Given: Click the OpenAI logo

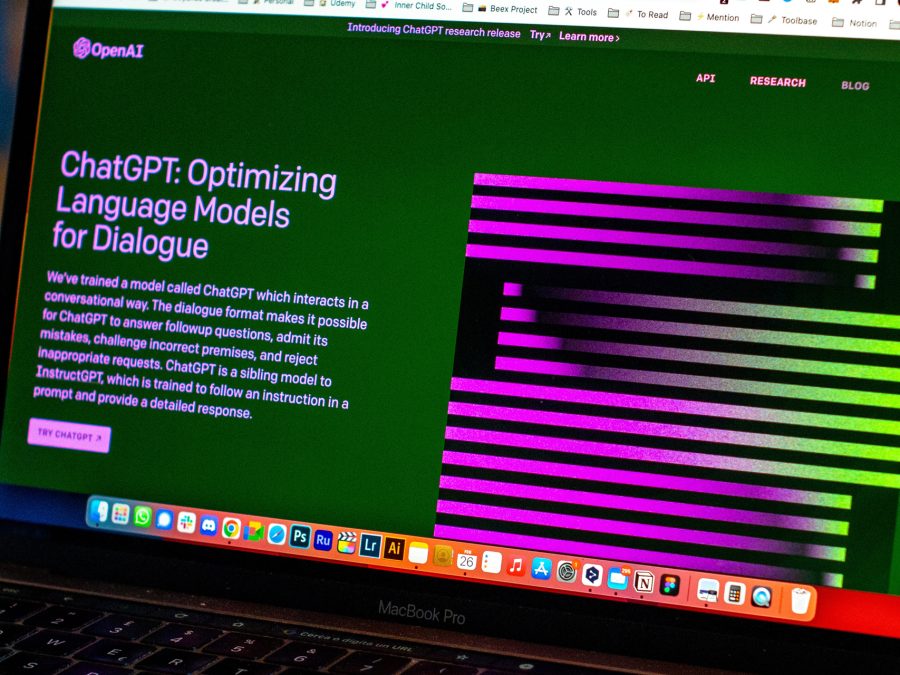Looking at the screenshot, I should click(x=108, y=49).
